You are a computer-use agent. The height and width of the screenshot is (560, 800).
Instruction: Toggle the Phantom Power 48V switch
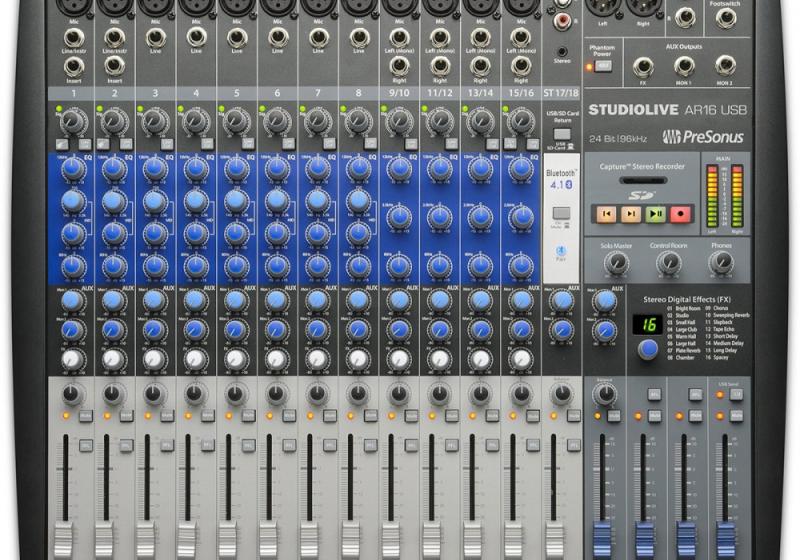pyautogui.click(x=604, y=66)
